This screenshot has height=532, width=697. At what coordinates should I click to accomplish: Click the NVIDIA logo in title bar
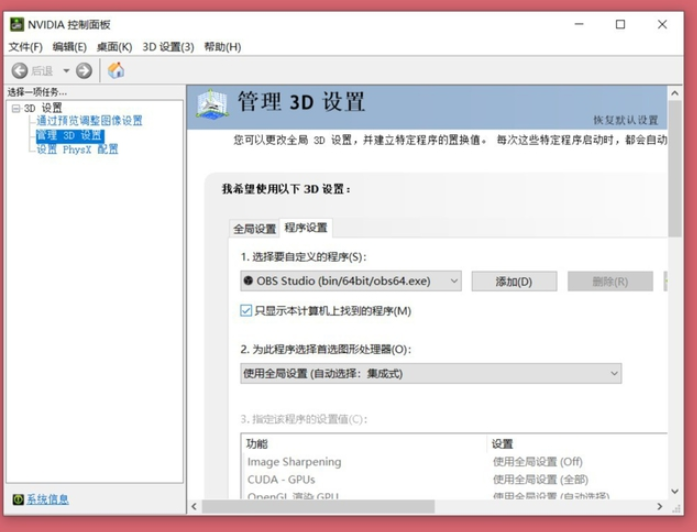(x=17, y=24)
